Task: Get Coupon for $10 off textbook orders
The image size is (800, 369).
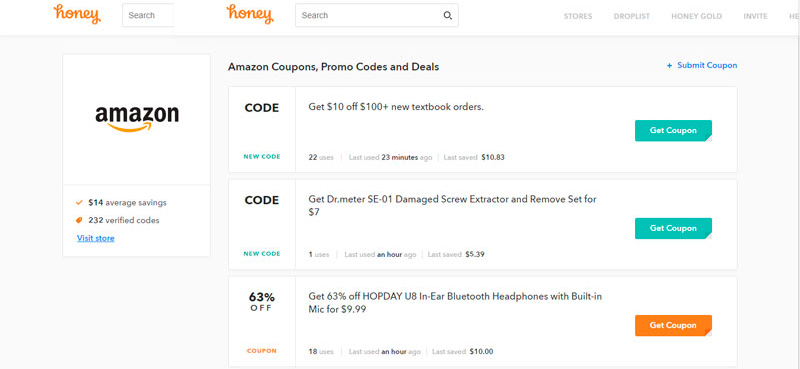Action: point(673,131)
